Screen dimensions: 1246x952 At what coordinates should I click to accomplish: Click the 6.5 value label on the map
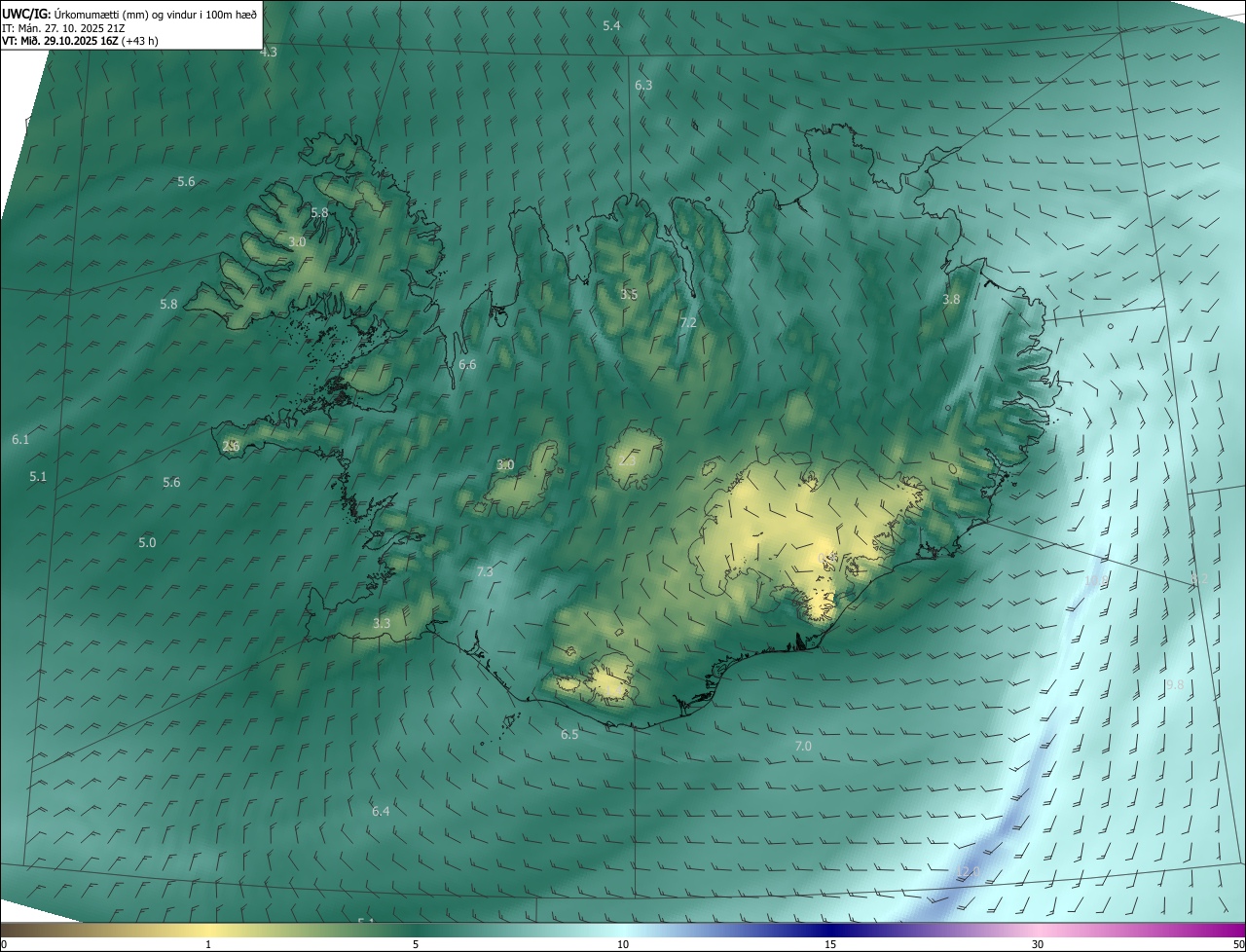[x=569, y=734]
